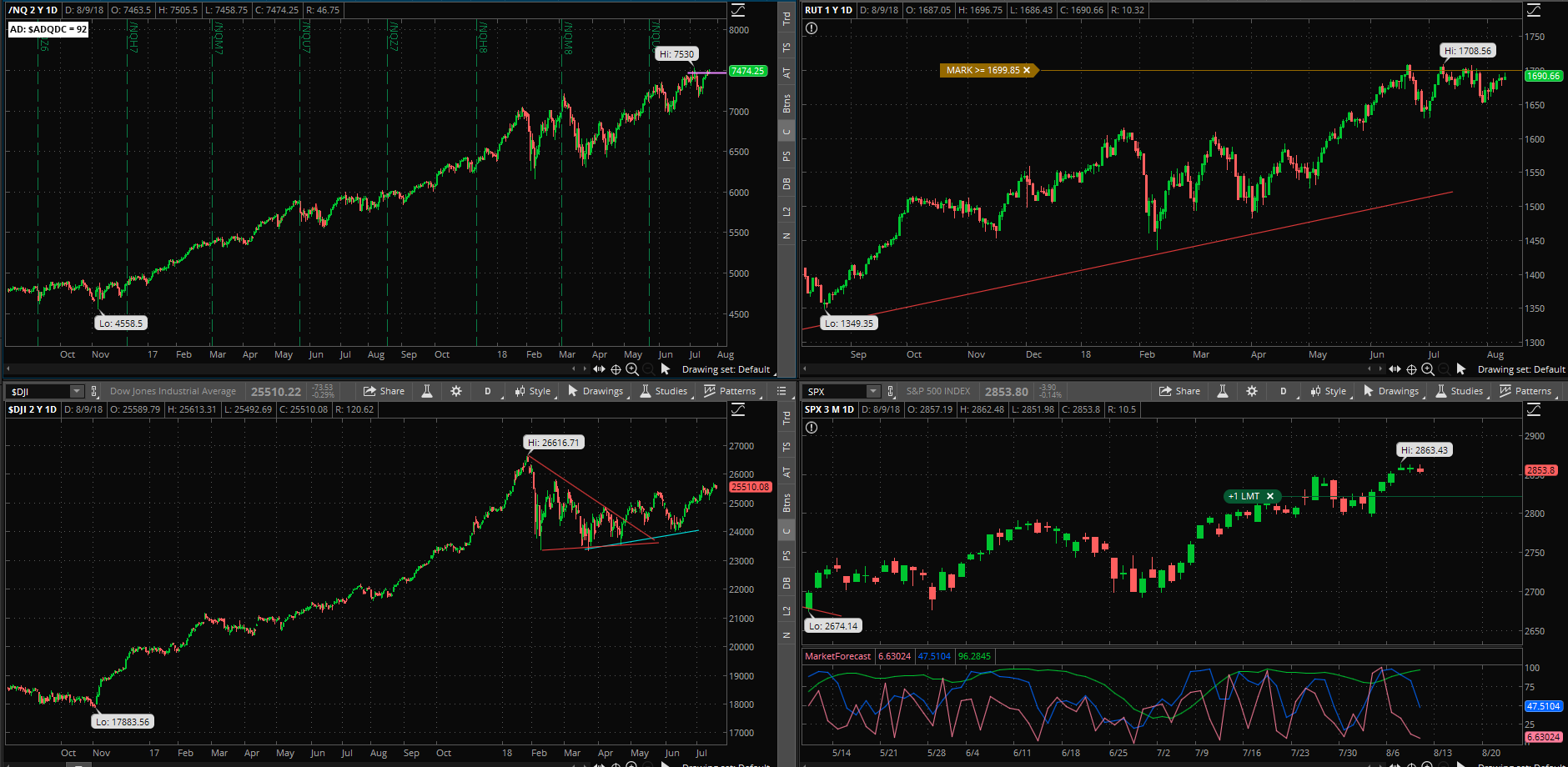Open the Trd side tab beside the /NQ chart

pos(787,18)
